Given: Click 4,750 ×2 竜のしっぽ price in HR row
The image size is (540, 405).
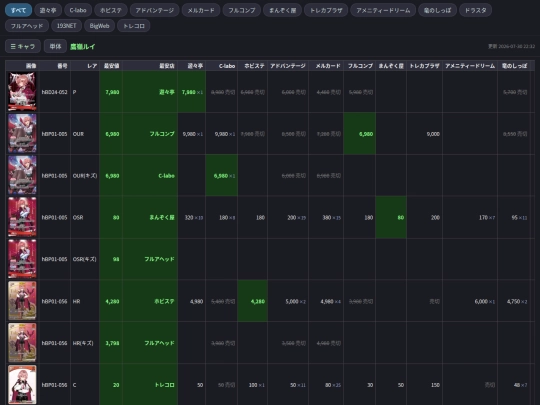Looking at the screenshot, I should click(x=517, y=301).
